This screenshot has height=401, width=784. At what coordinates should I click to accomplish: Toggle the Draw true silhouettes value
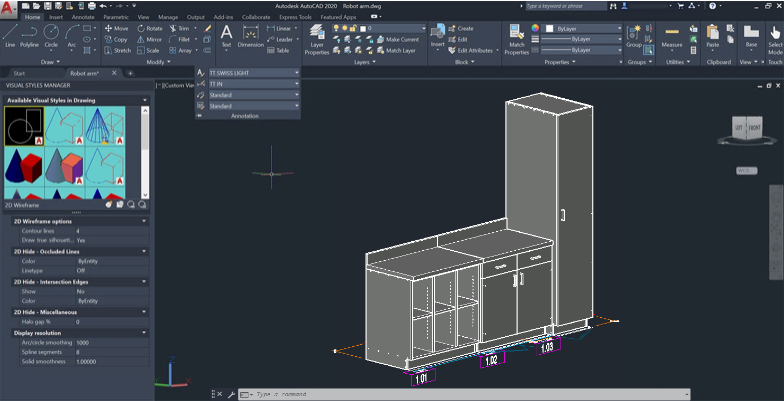[81, 240]
